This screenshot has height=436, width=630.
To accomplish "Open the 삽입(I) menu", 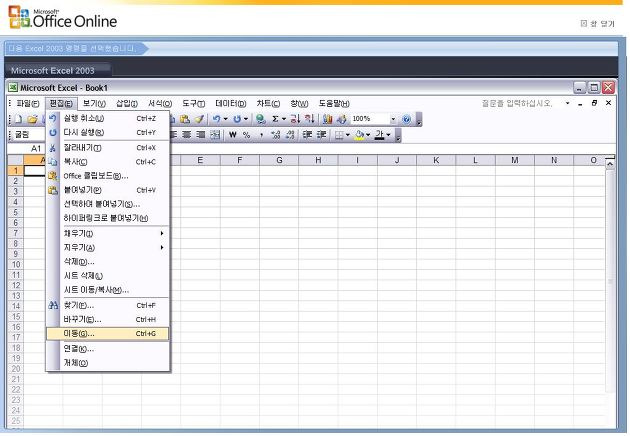I will click(x=127, y=104).
